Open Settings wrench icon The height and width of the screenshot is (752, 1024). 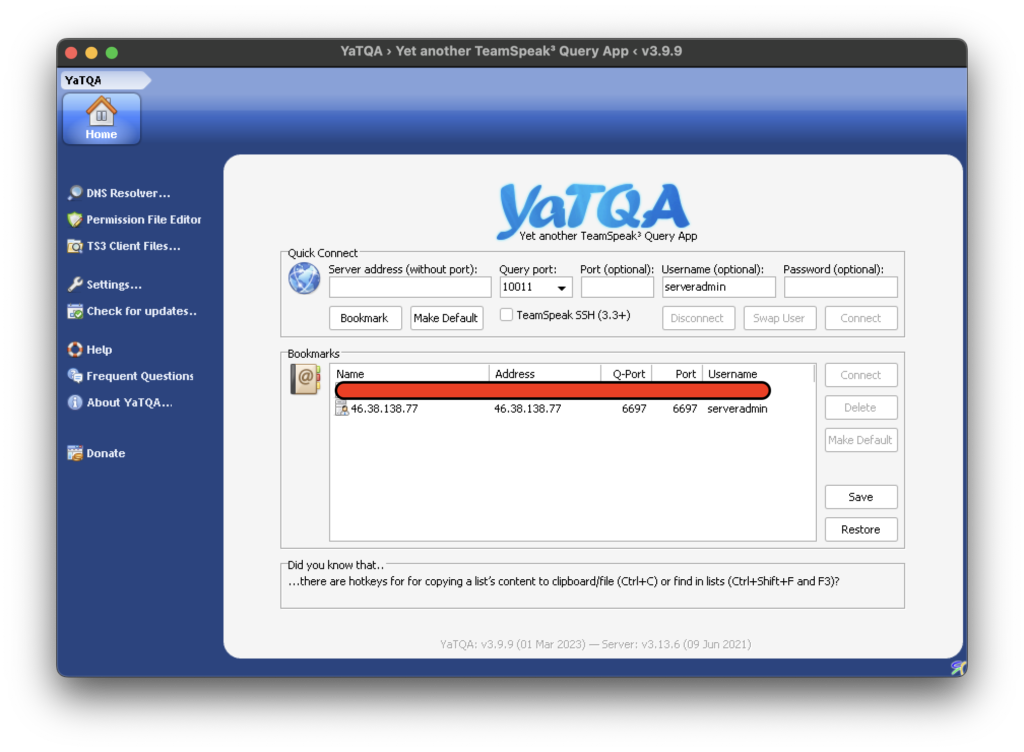tap(75, 284)
